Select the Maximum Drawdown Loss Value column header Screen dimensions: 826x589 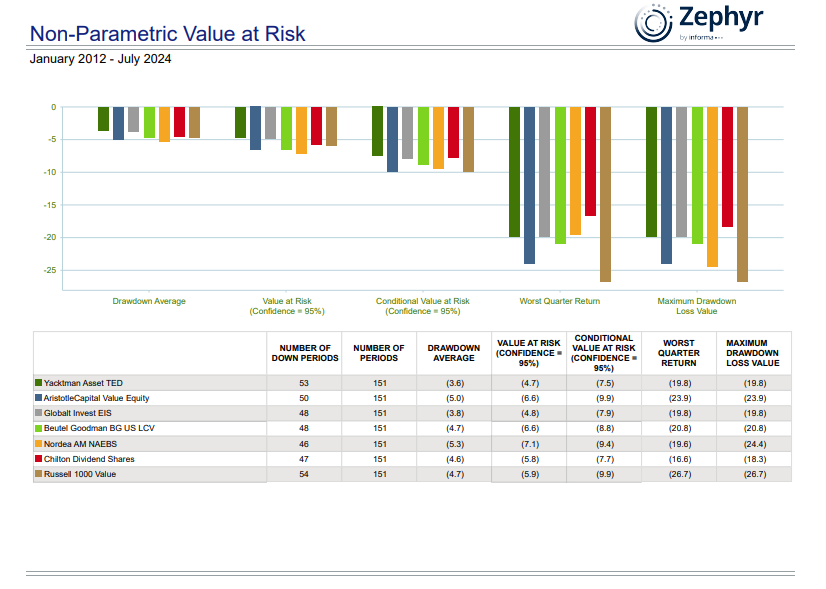click(752, 353)
